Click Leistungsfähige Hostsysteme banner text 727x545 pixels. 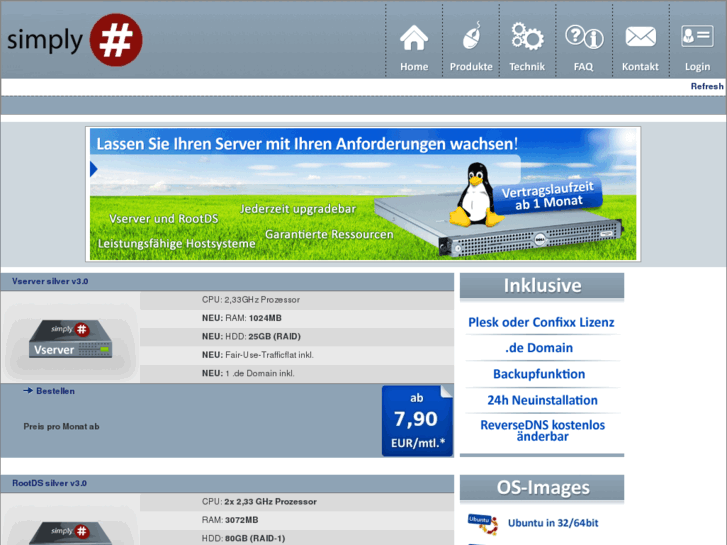click(177, 244)
